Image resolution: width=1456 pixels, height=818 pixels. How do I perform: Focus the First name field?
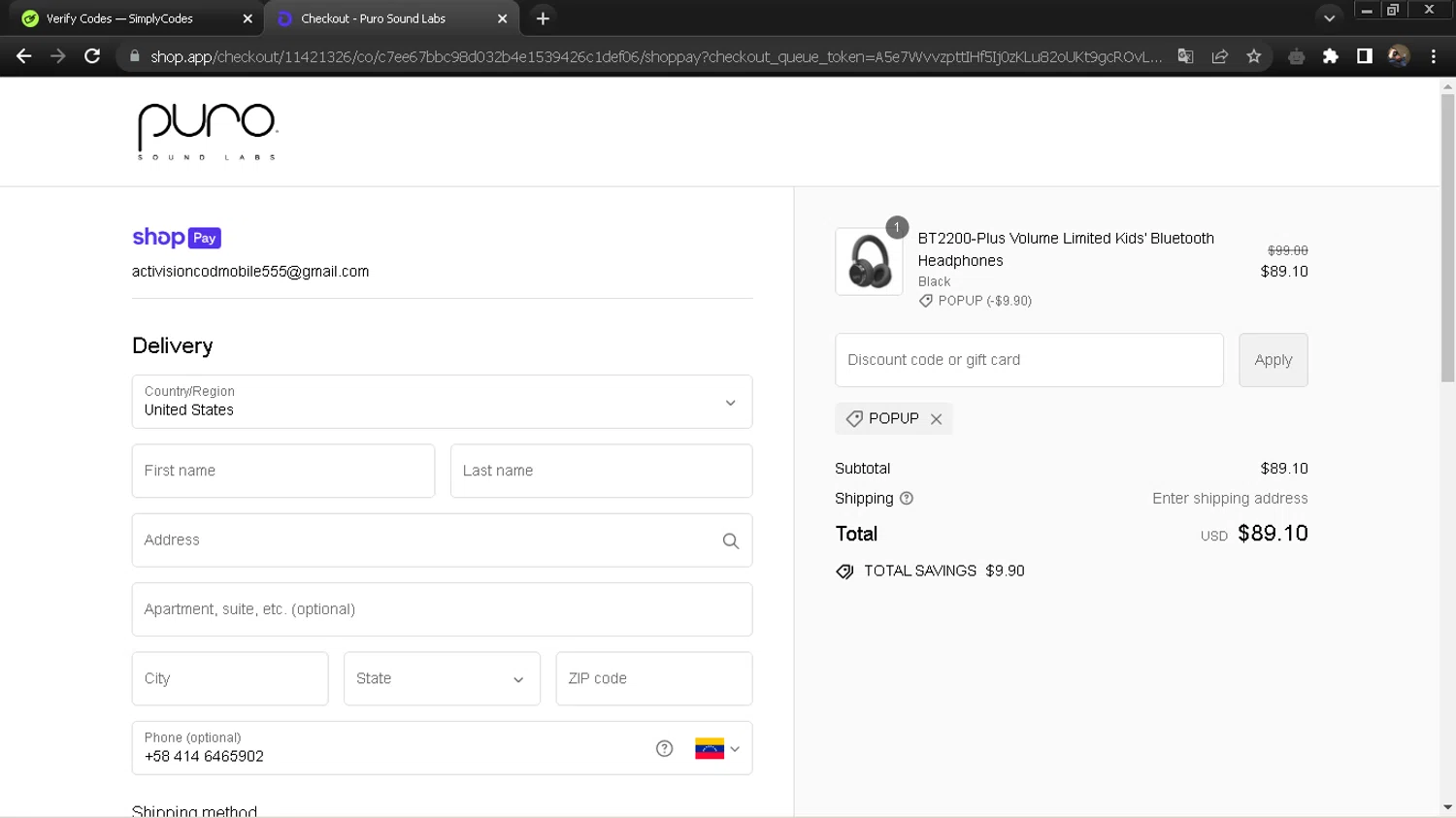tap(283, 471)
